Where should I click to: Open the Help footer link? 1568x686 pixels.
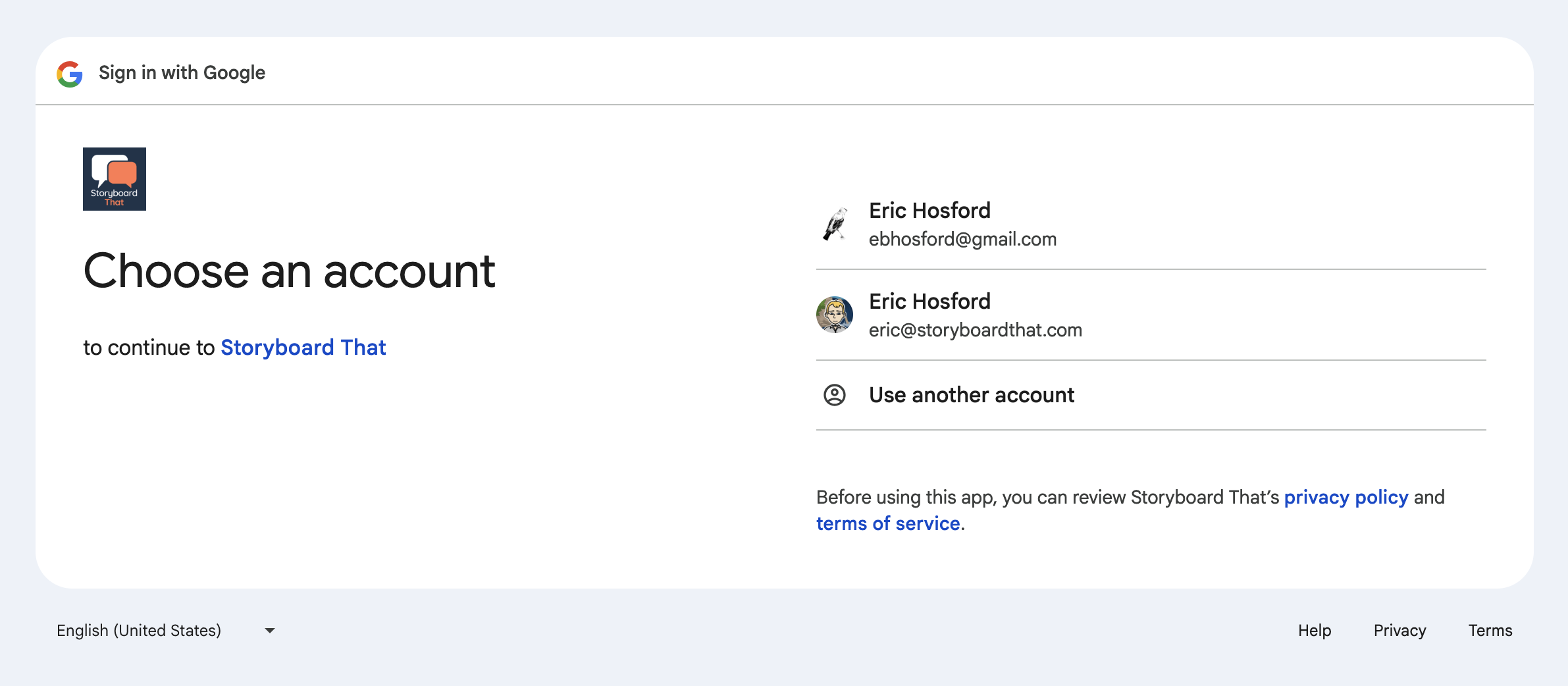(1315, 631)
